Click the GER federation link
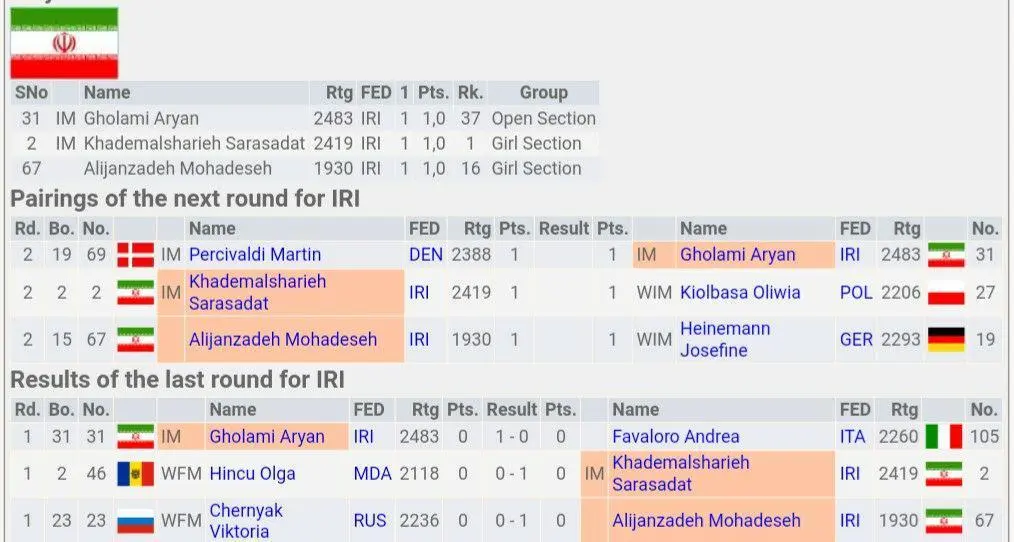 point(856,339)
